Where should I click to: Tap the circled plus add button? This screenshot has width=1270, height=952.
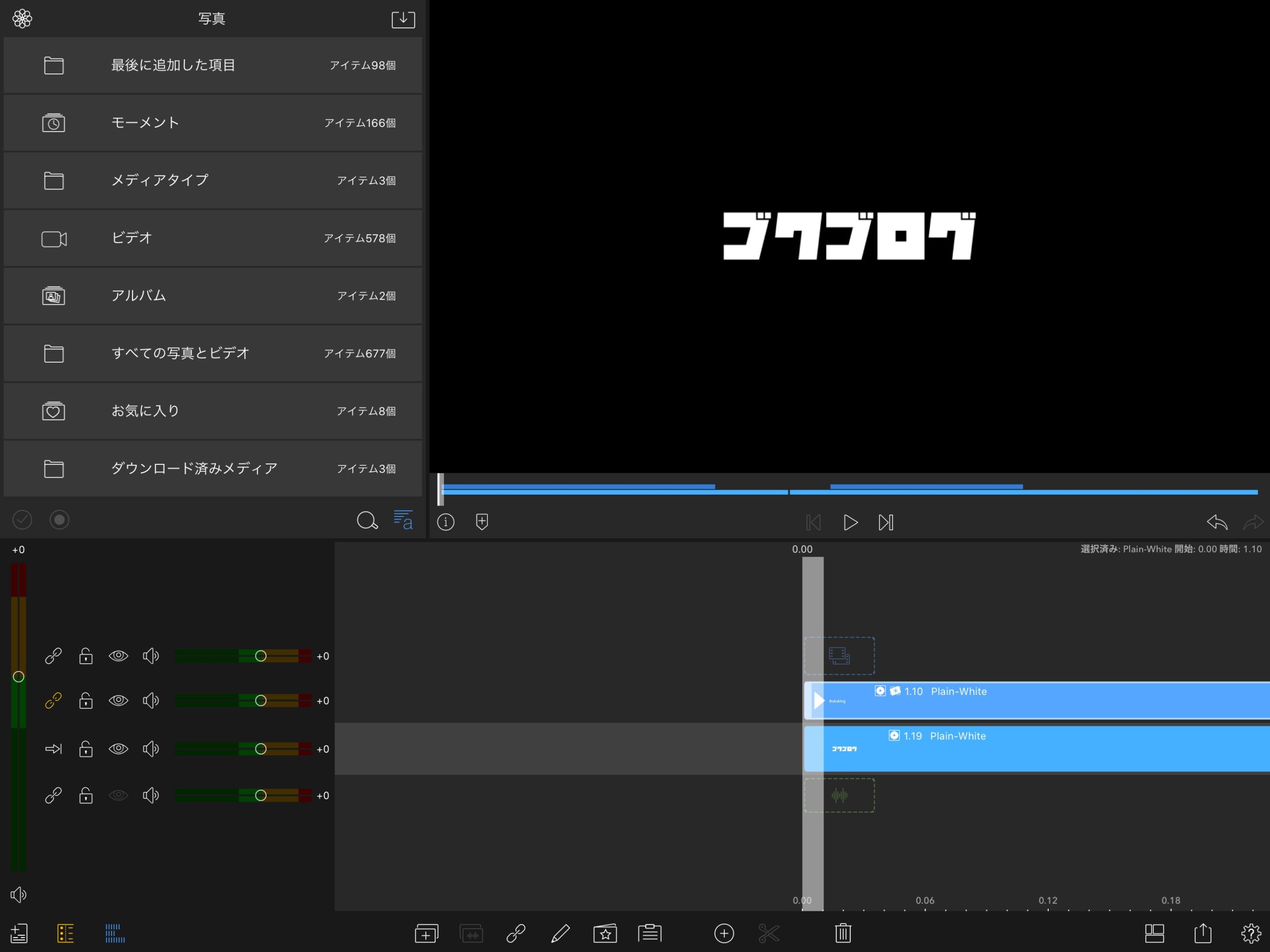coord(724,933)
